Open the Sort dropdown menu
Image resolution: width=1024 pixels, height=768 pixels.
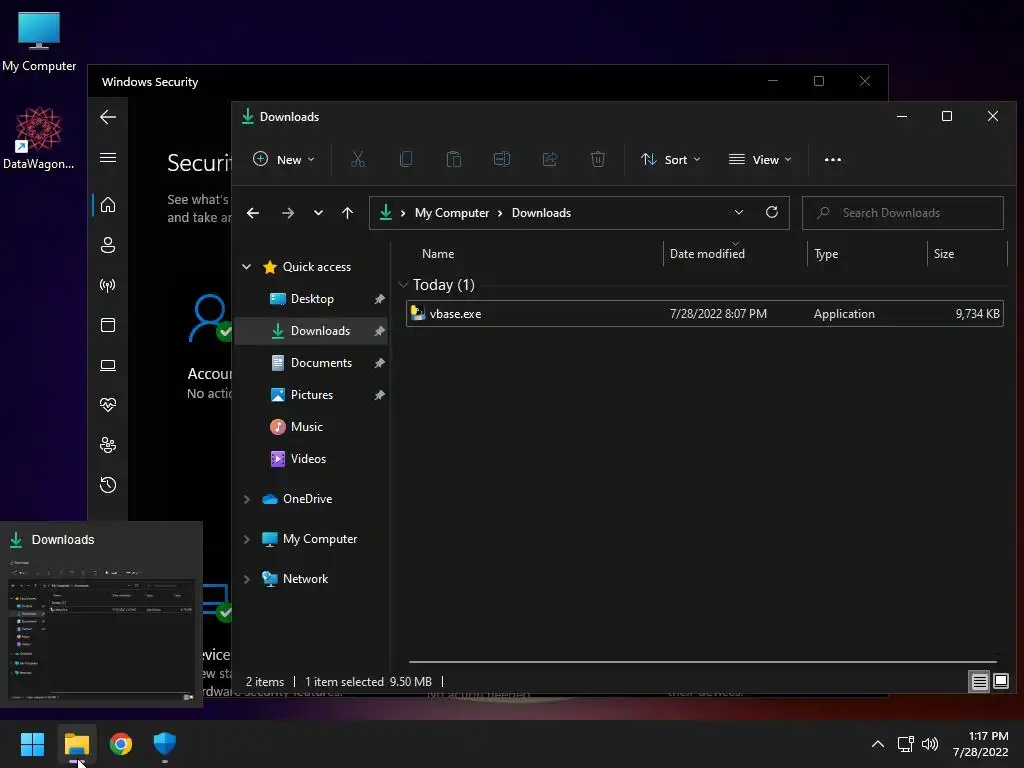pos(671,159)
